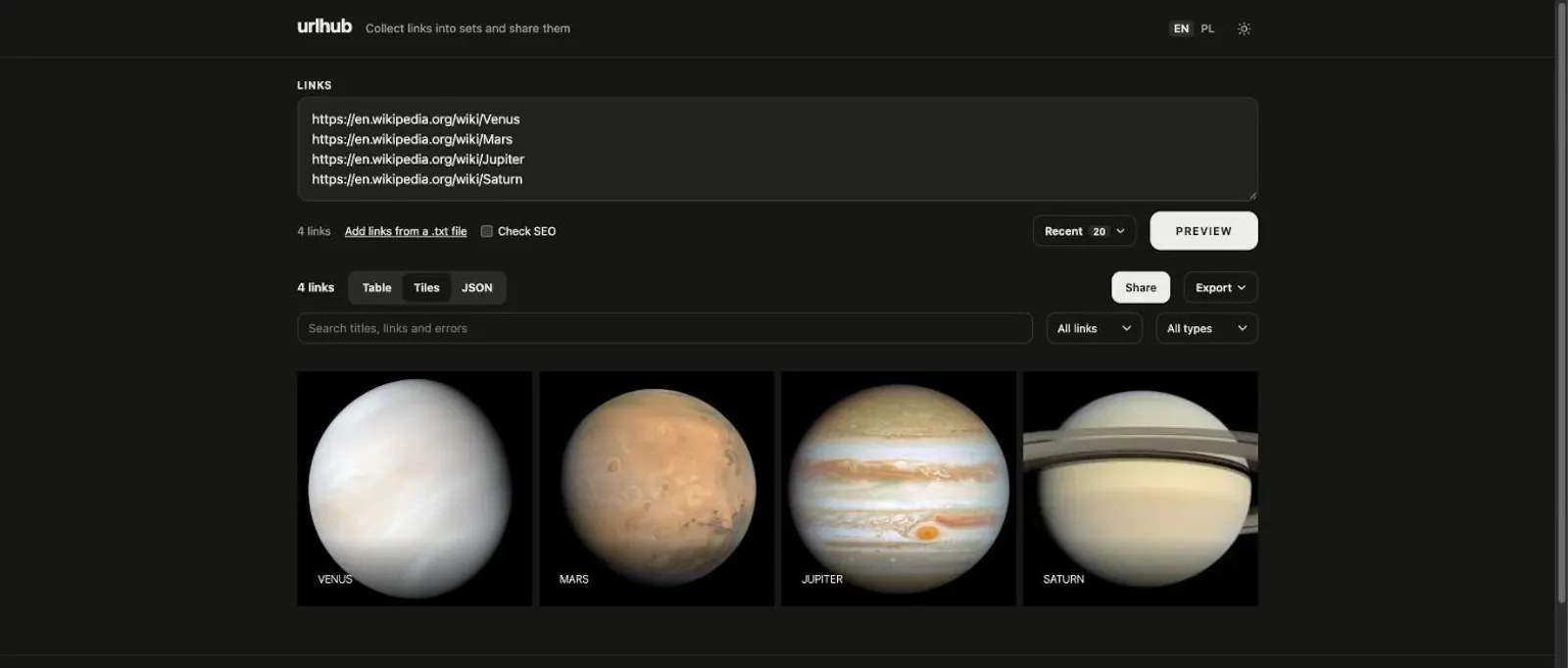Expand the Export dropdown
The height and width of the screenshot is (668, 1568).
point(1220,288)
